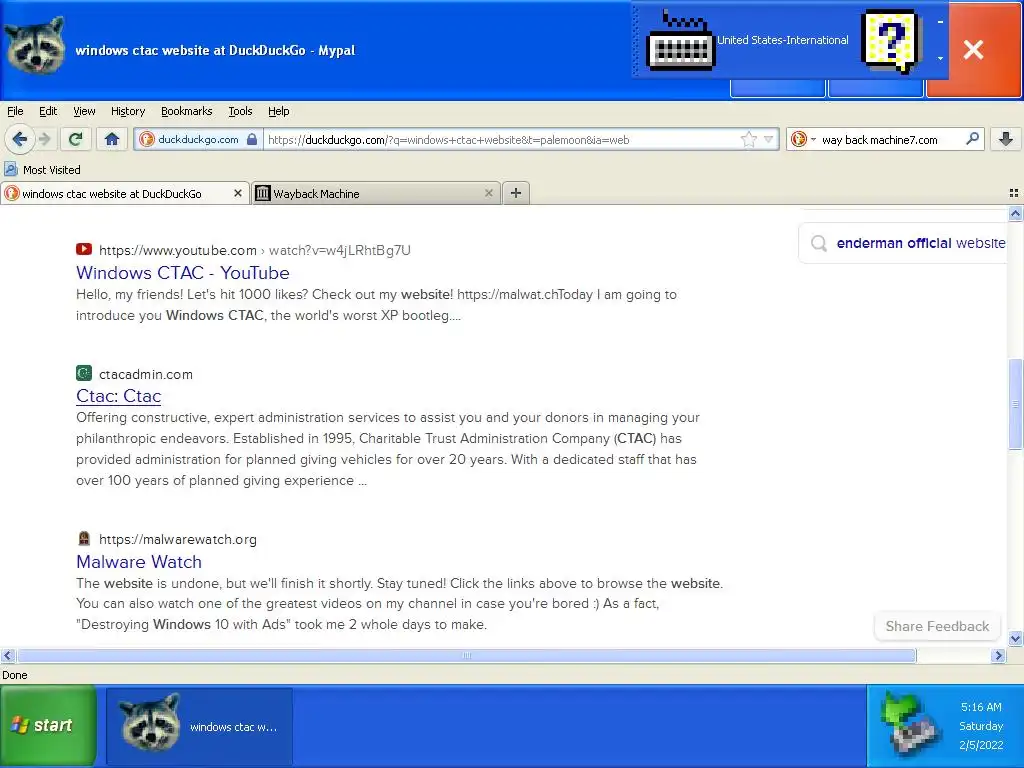The width and height of the screenshot is (1024, 768).
Task: Click the vertical scrollbar down arrow
Action: click(x=1015, y=638)
